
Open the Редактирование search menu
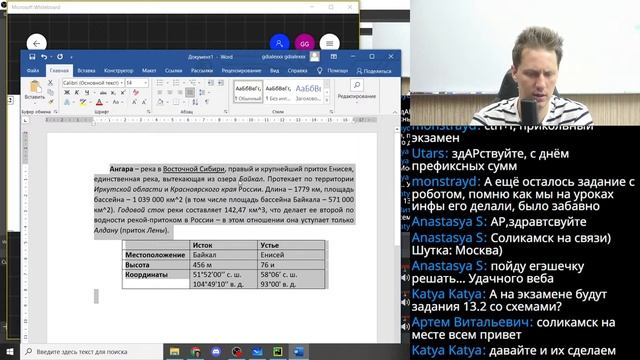(356, 91)
